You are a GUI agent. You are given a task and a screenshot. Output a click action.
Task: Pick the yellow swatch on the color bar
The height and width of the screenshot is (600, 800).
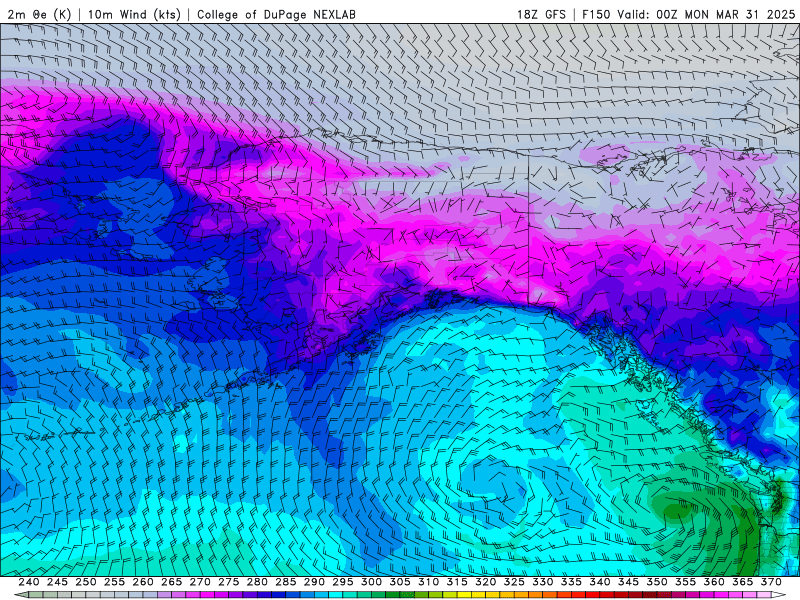[x=464, y=594]
